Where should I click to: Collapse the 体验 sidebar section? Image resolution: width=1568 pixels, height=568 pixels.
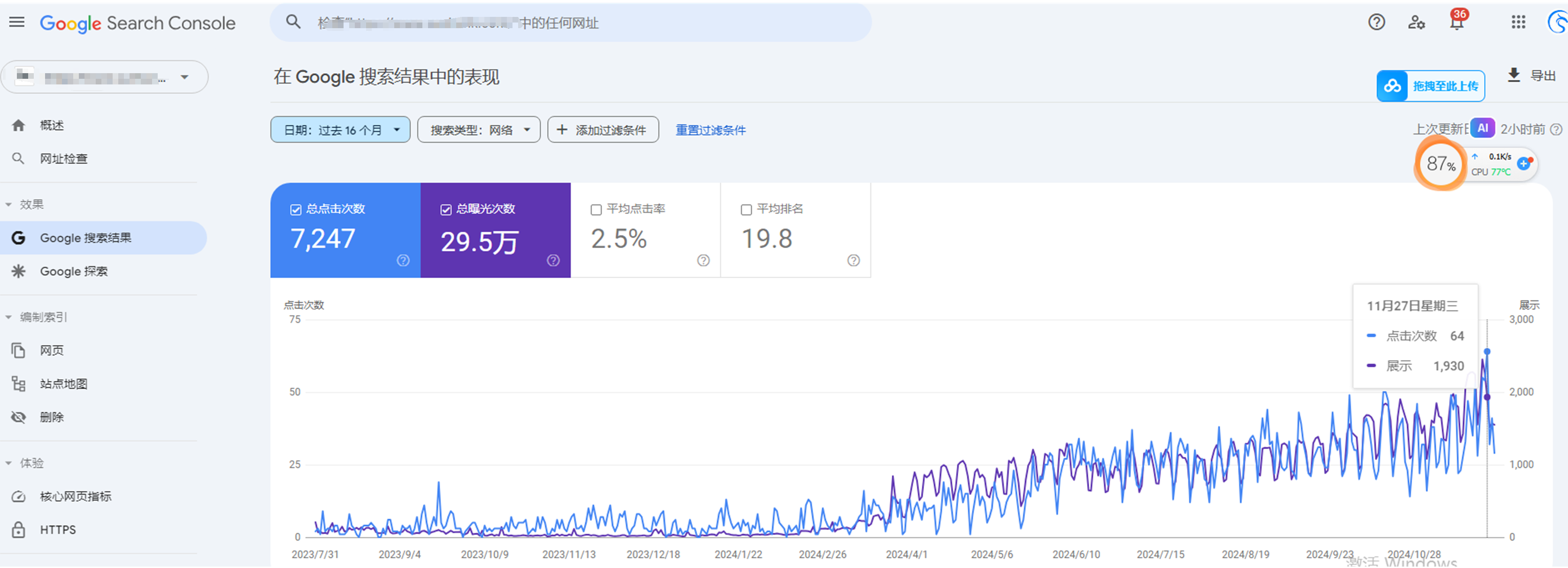click(8, 463)
